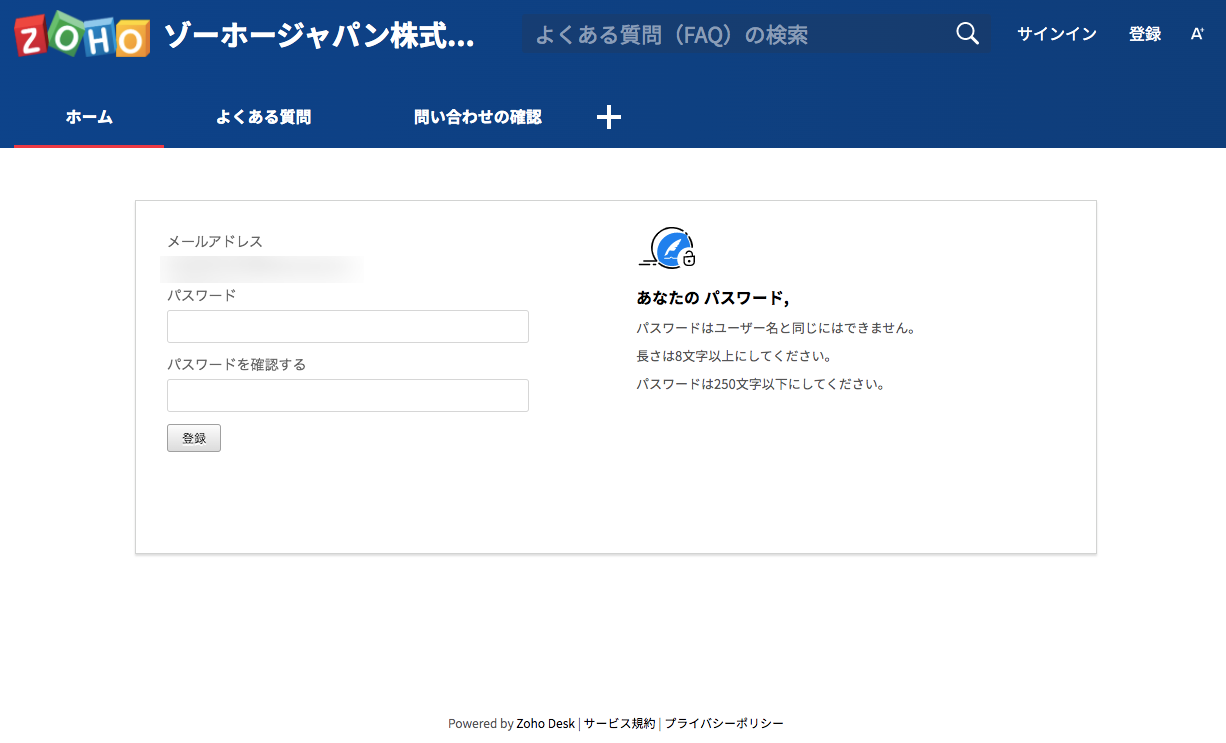Open the プライバシーポリシー footer link

point(724,724)
